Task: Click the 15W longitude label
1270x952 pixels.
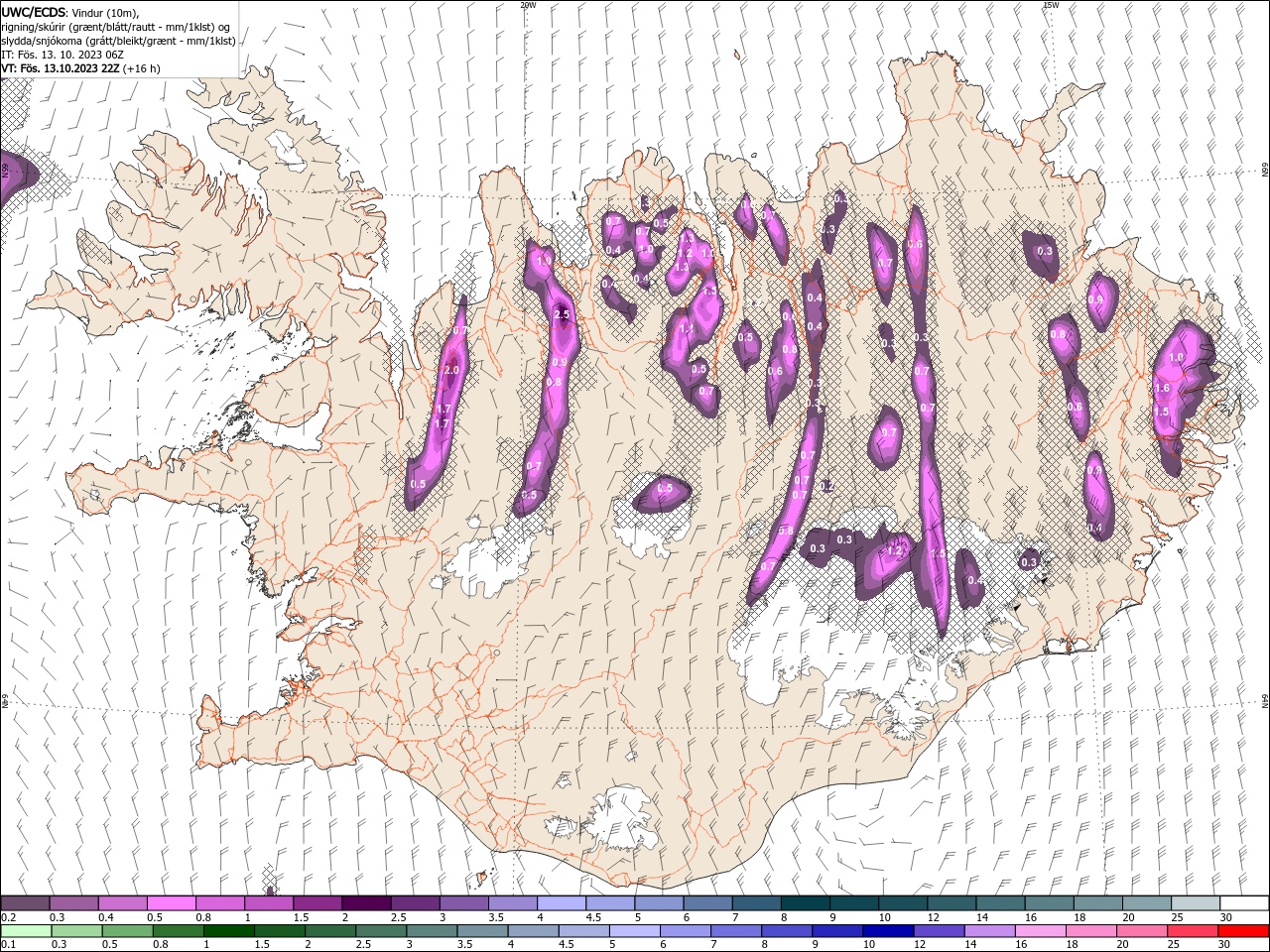Action: tap(1051, 5)
